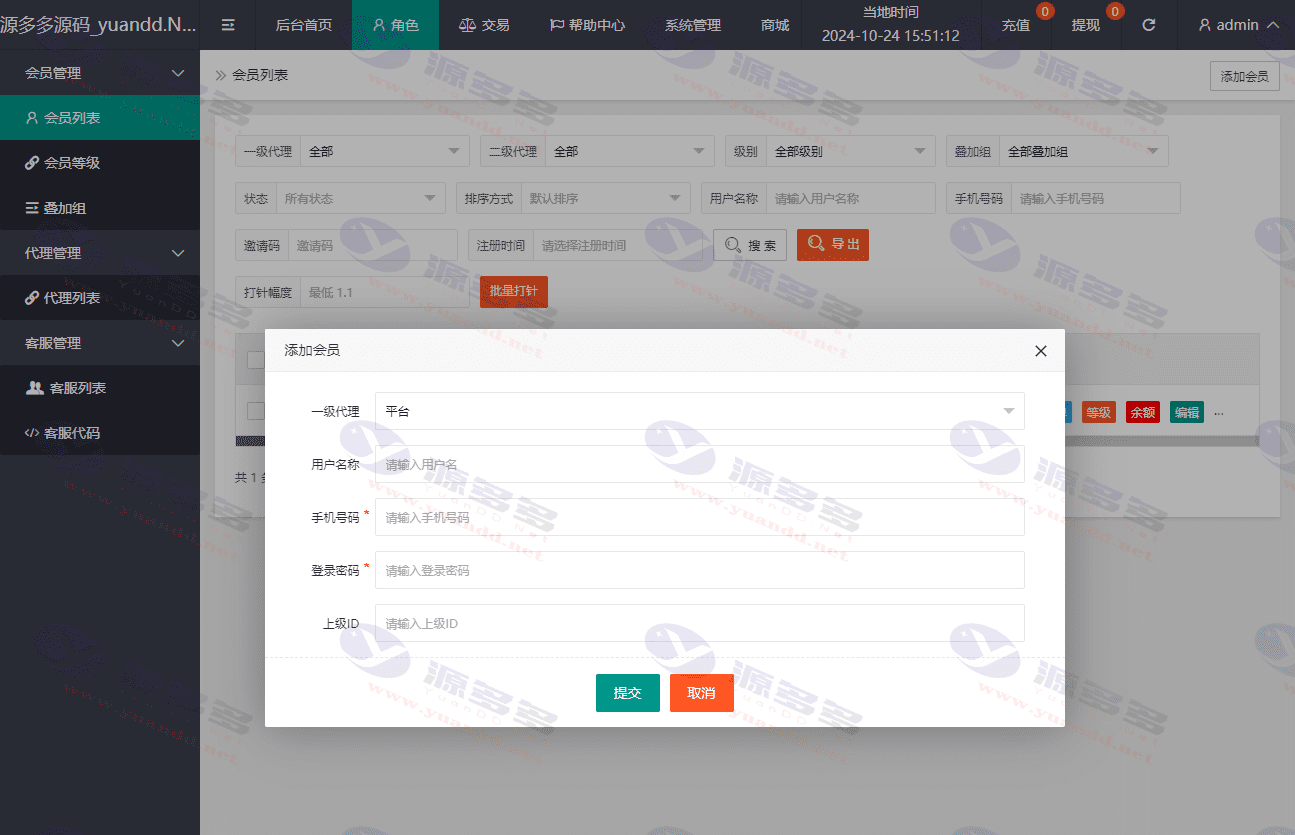
Task: Click the 余额 row action button
Action: point(1143,412)
